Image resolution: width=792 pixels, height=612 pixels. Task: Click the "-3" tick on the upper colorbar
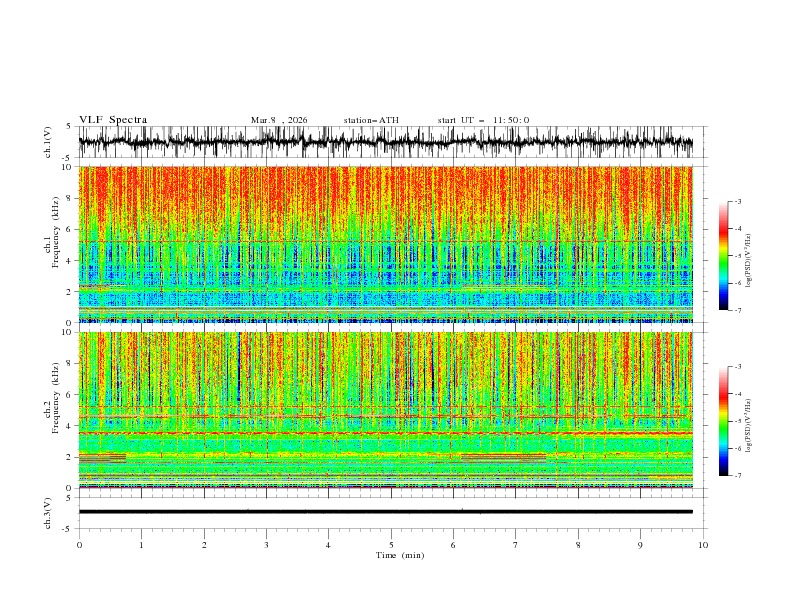(737, 201)
